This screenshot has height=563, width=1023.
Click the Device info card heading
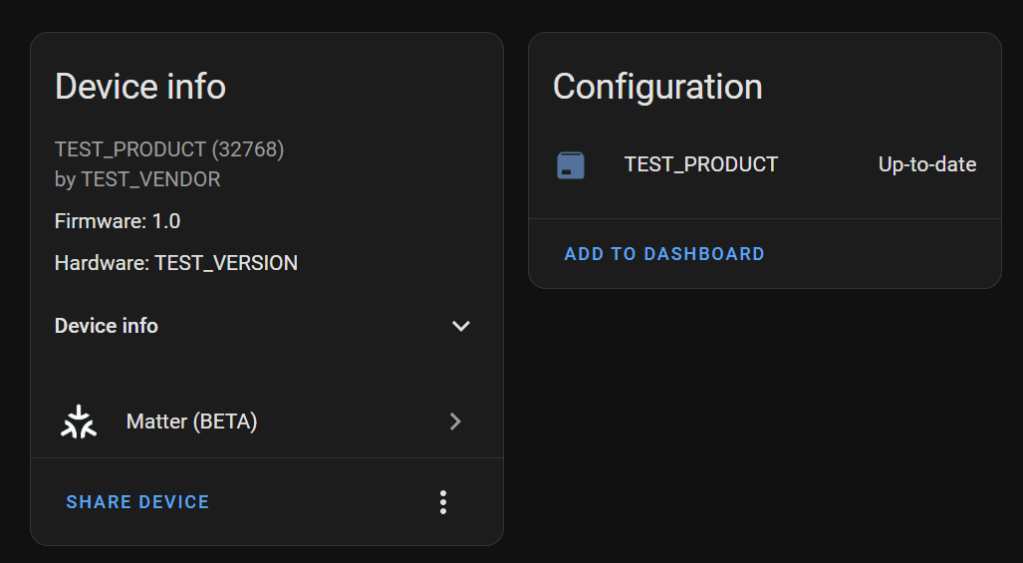coord(140,87)
